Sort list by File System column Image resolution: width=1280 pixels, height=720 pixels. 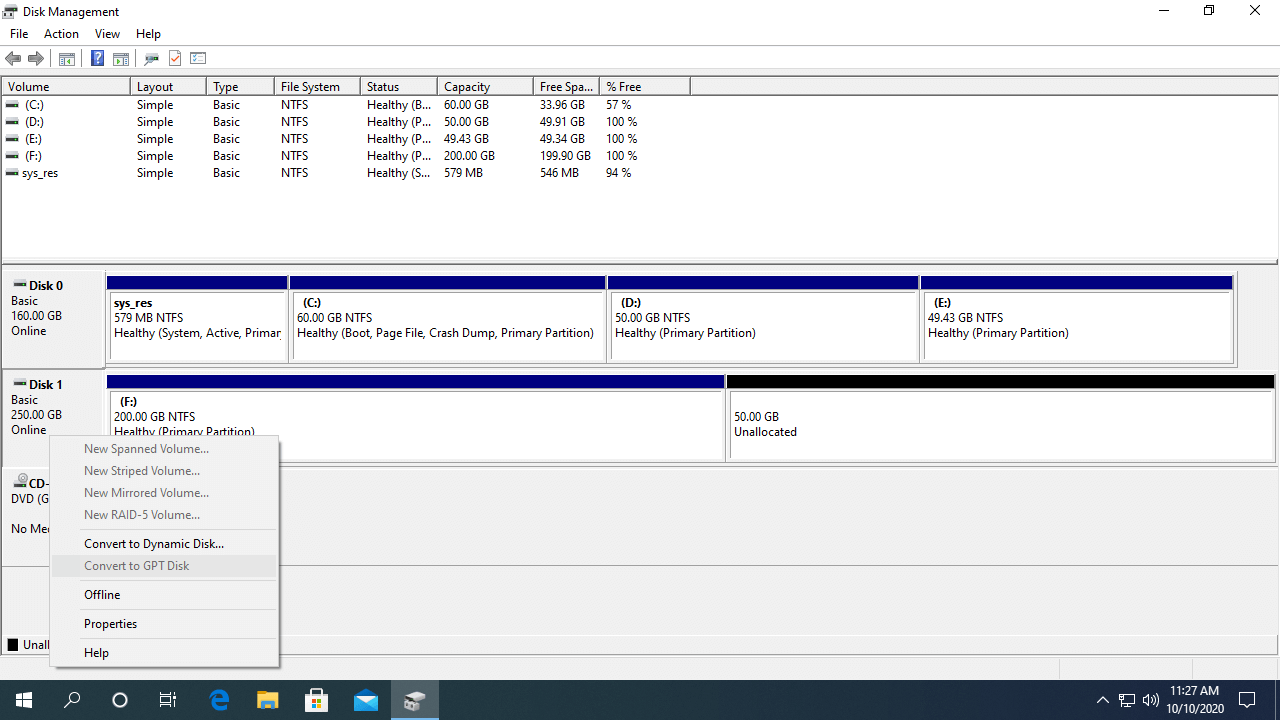pyautogui.click(x=310, y=87)
